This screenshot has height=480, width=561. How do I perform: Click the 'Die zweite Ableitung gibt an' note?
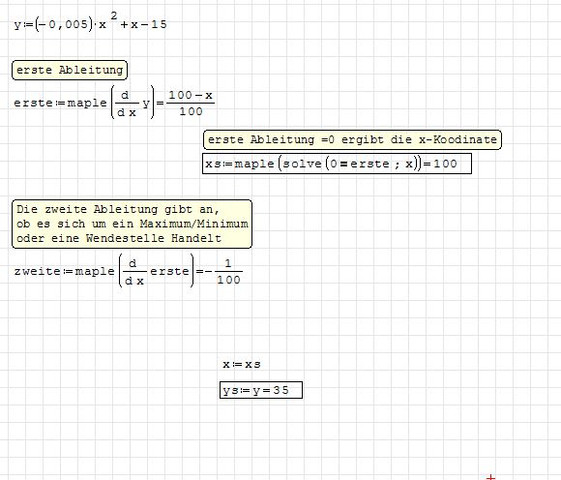[132, 224]
